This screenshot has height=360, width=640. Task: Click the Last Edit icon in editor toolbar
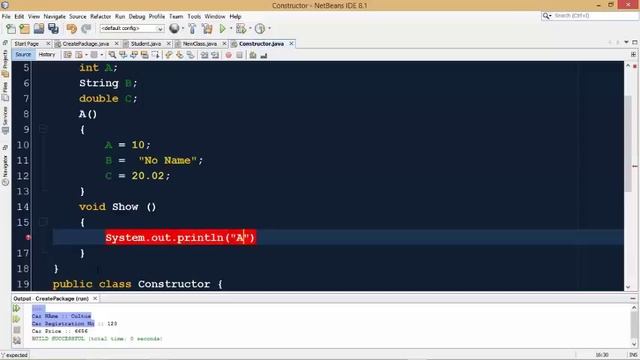click(x=68, y=55)
